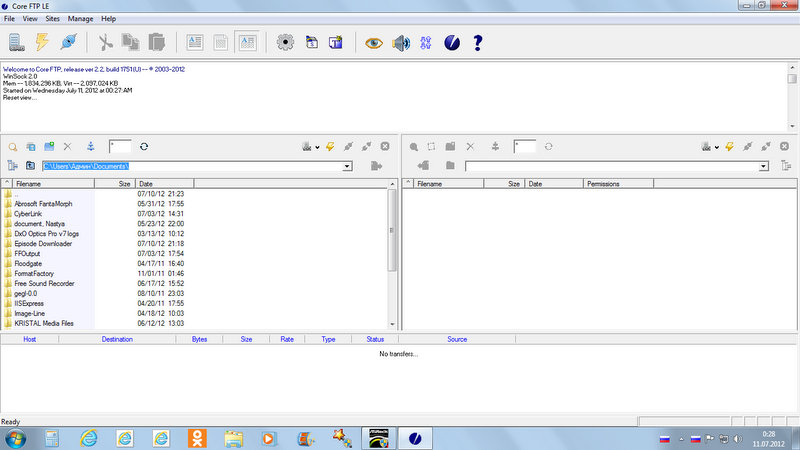
Task: Click the remote Filename column header
Action: pos(448,184)
